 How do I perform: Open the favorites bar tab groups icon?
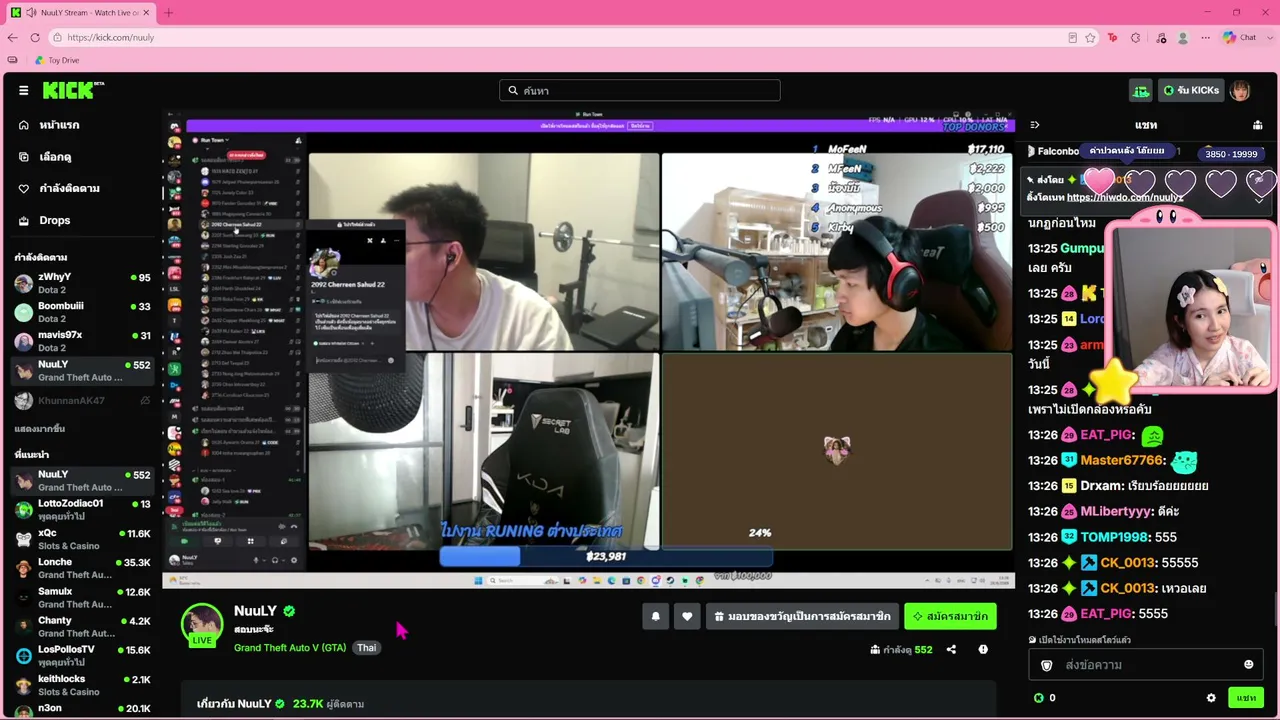click(12, 61)
